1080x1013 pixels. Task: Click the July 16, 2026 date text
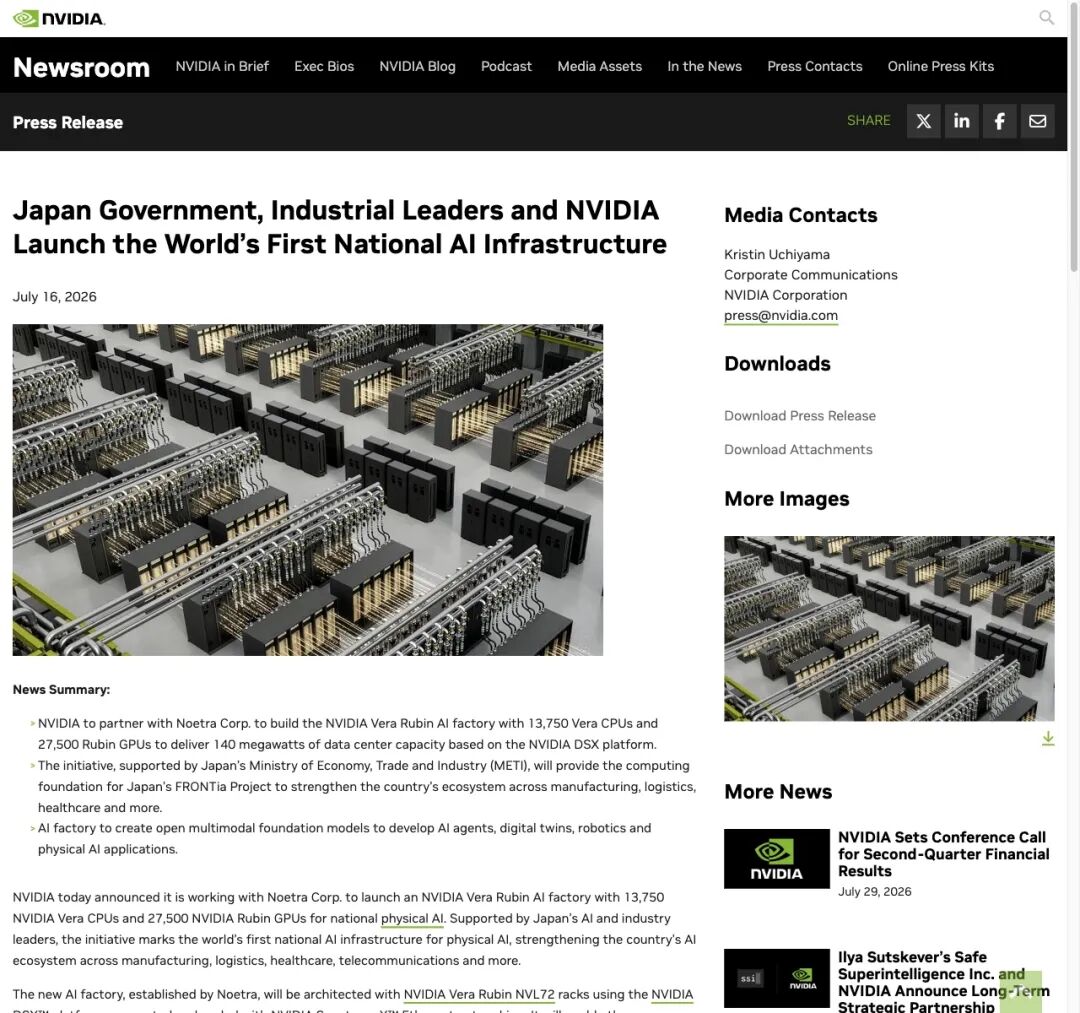(54, 296)
